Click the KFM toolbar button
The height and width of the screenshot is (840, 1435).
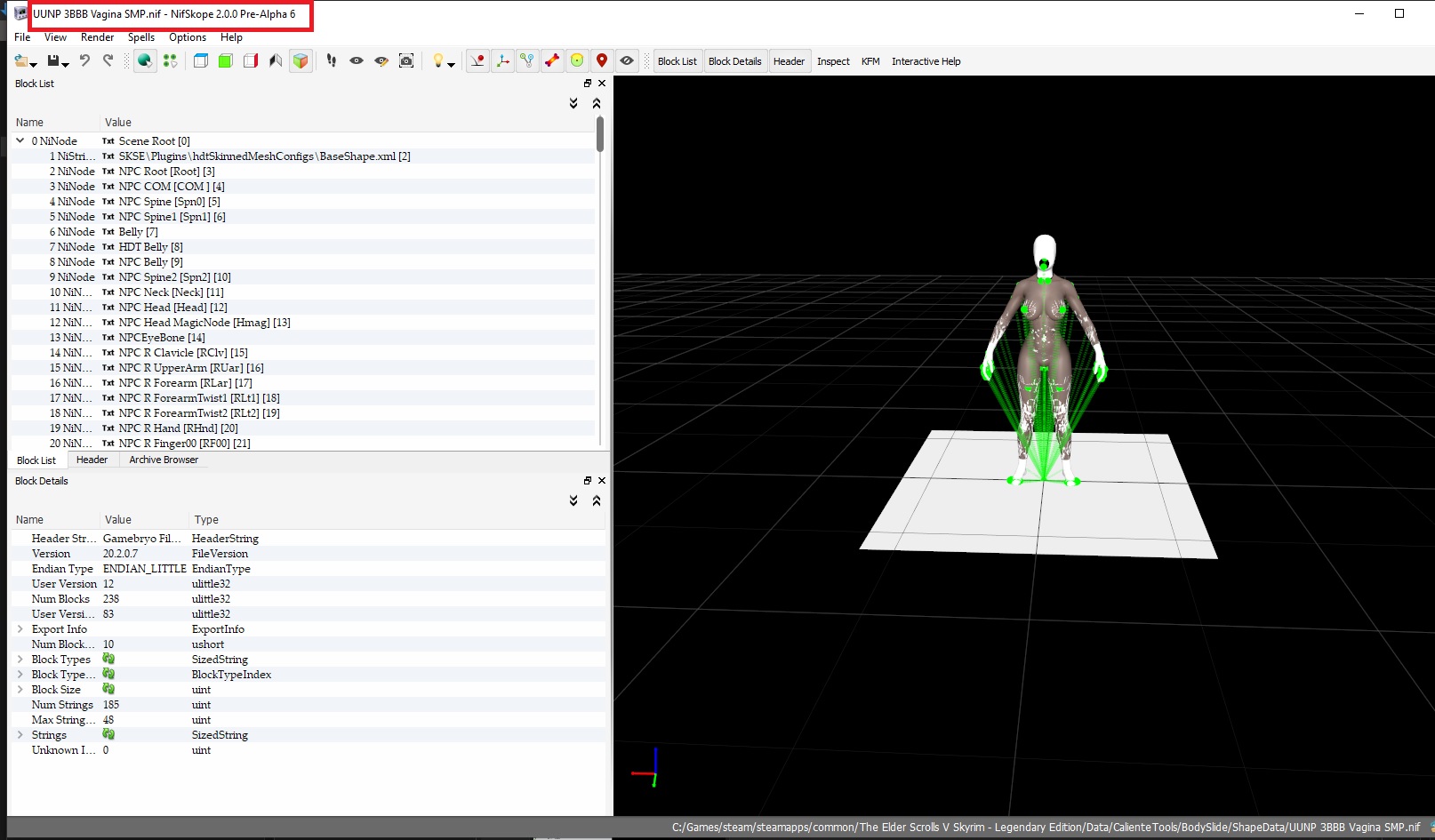(x=870, y=61)
